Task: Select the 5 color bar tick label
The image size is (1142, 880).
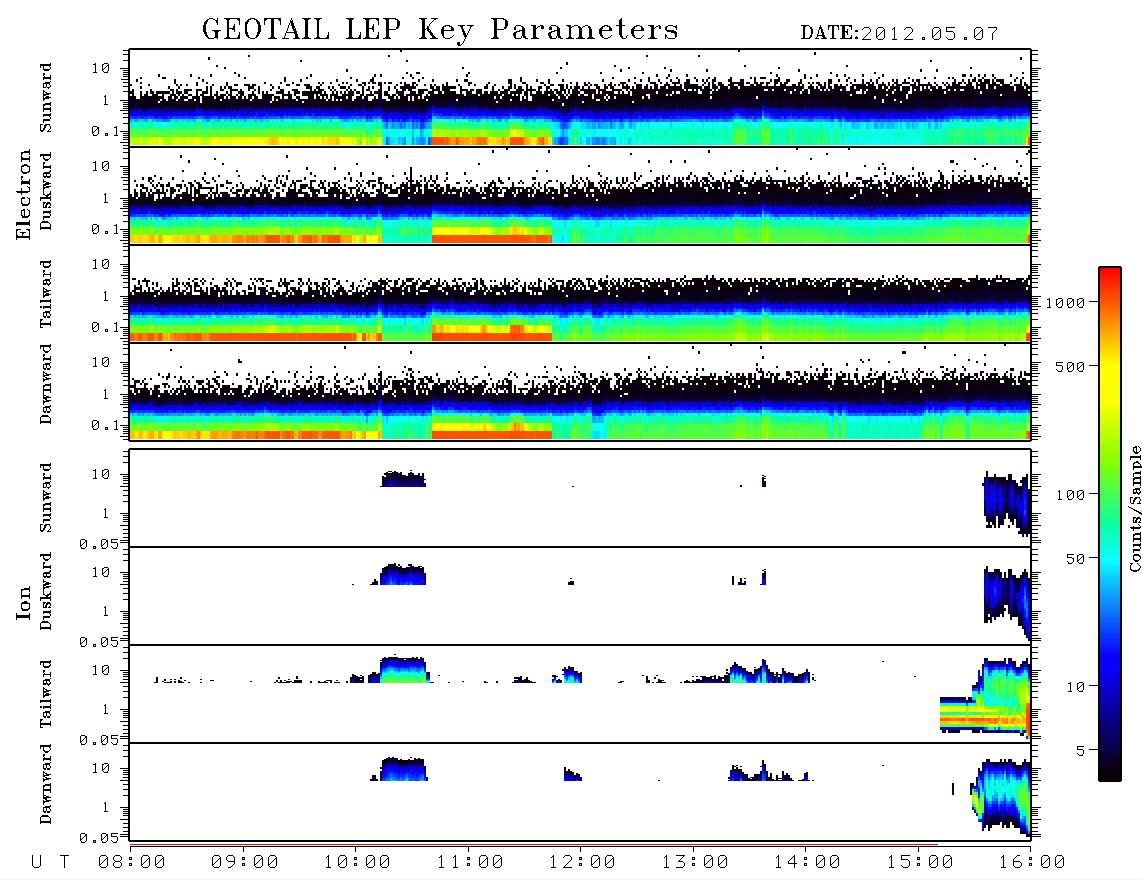Action: pos(1080,750)
